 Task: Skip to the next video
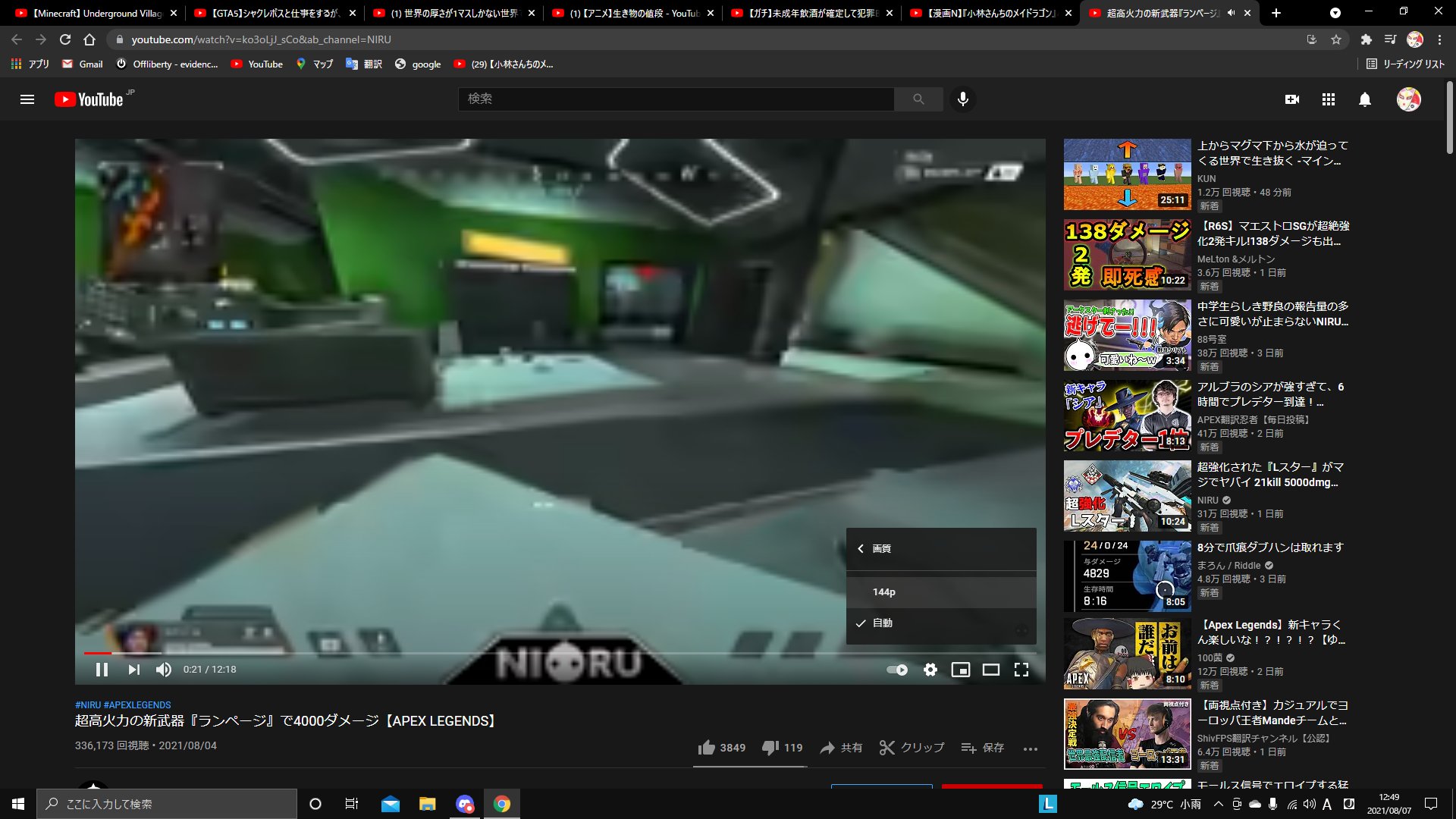tap(133, 670)
